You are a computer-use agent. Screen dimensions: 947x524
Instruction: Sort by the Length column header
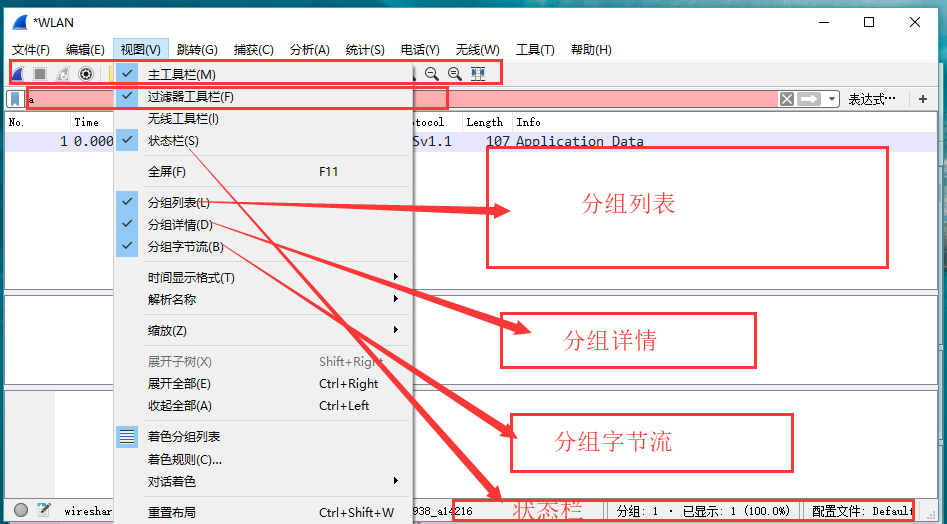(487, 123)
